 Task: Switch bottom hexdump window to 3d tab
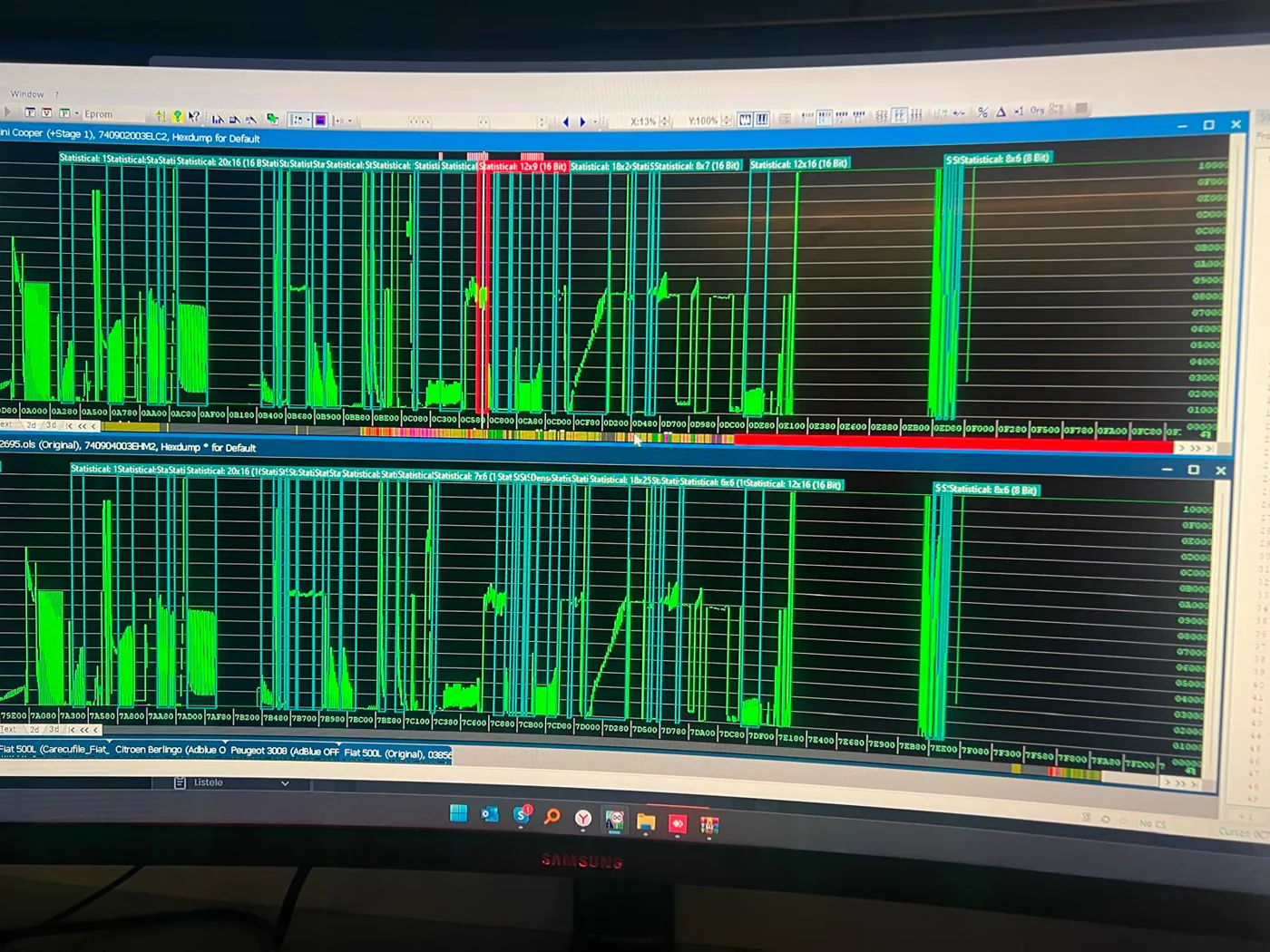[54, 729]
